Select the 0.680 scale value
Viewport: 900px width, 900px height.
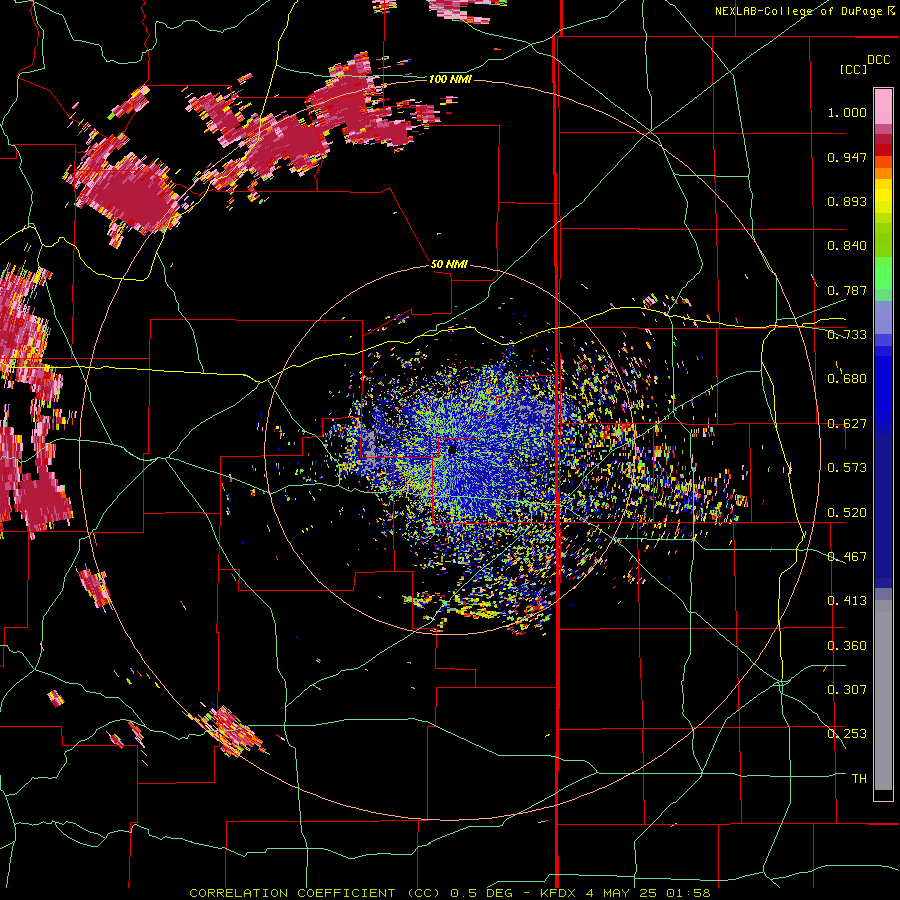coord(847,379)
